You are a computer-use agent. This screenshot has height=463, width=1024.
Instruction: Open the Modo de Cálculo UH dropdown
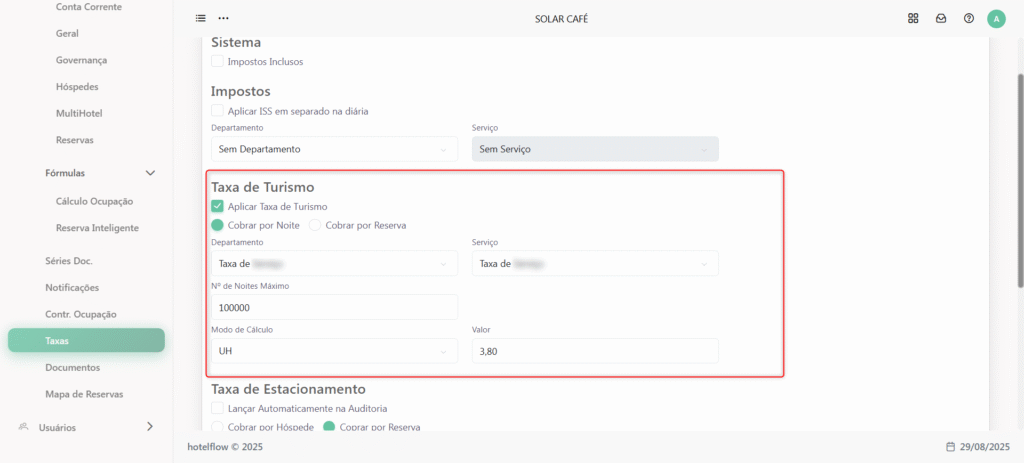tap(334, 351)
